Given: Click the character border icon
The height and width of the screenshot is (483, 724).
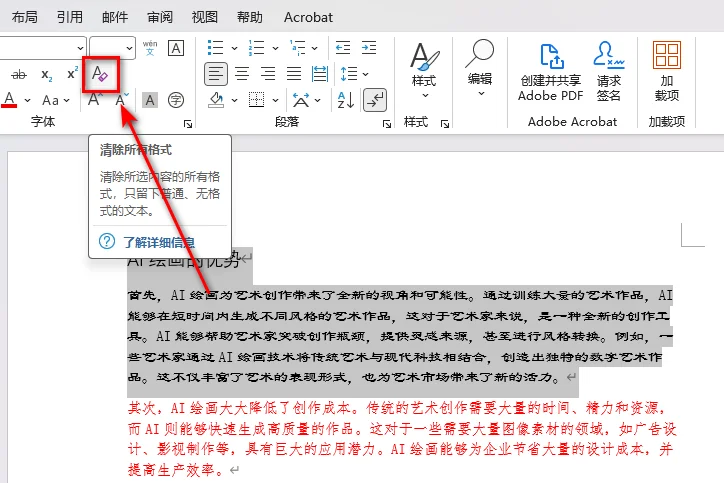Looking at the screenshot, I should tap(176, 48).
